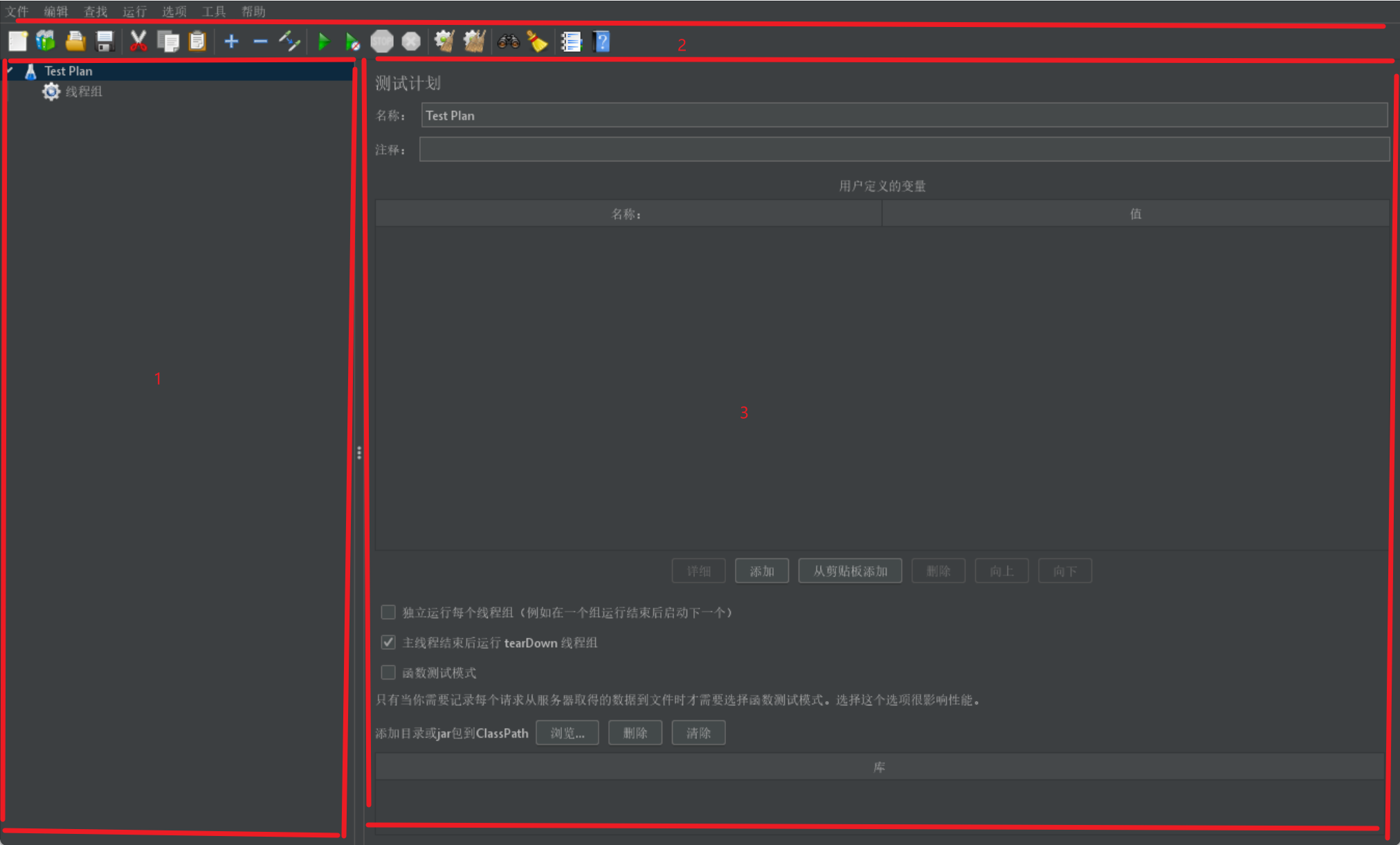Click the Copy icon in toolbar
Image resolution: width=1400 pixels, height=845 pixels.
[168, 42]
